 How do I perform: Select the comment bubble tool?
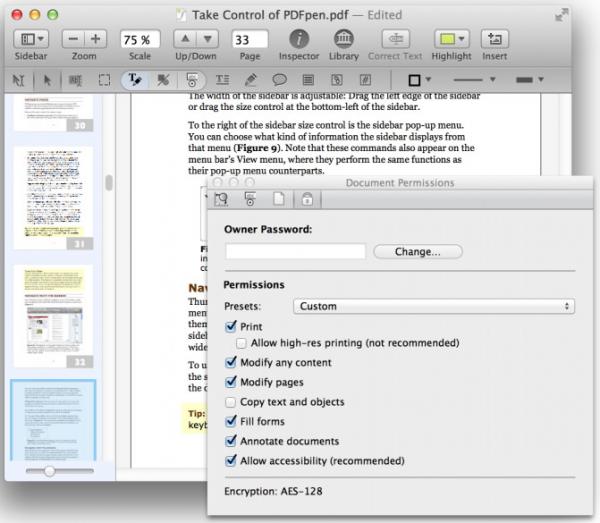point(279,80)
